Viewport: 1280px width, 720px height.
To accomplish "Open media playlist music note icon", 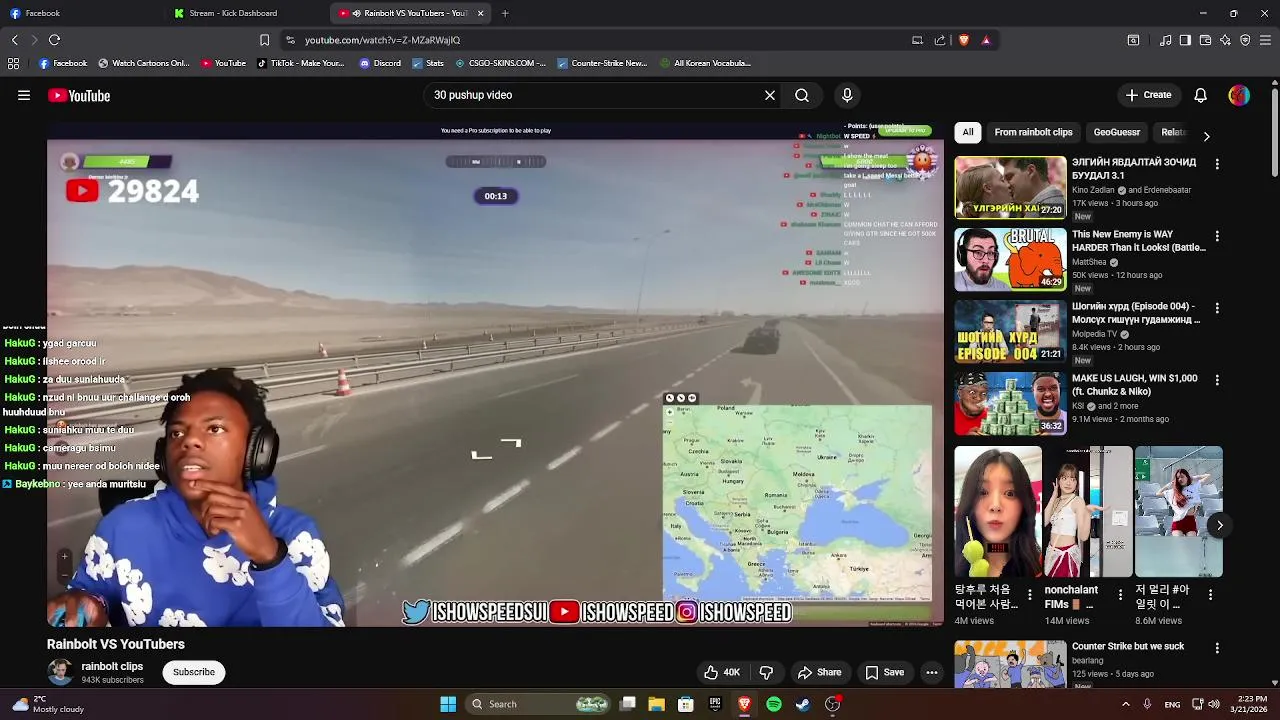I will click(x=1166, y=40).
